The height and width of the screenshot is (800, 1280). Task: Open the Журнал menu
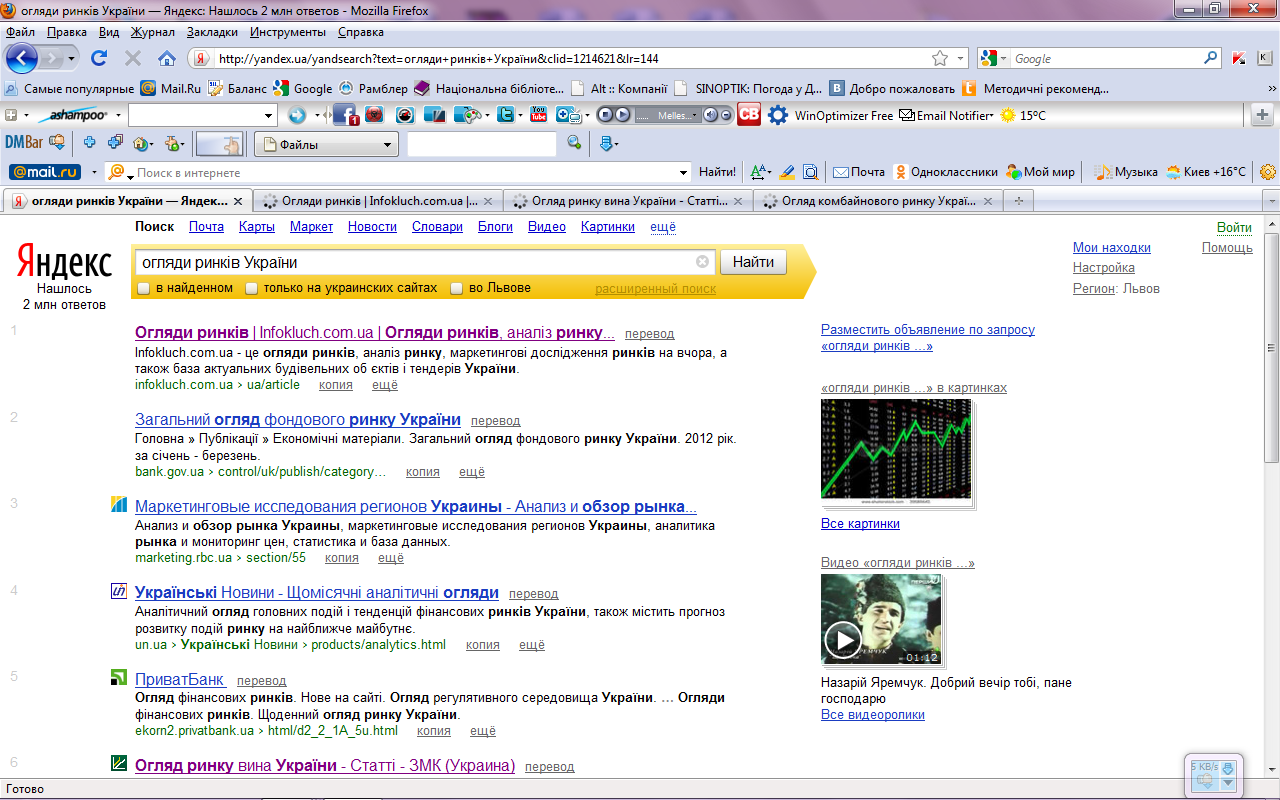tap(153, 32)
